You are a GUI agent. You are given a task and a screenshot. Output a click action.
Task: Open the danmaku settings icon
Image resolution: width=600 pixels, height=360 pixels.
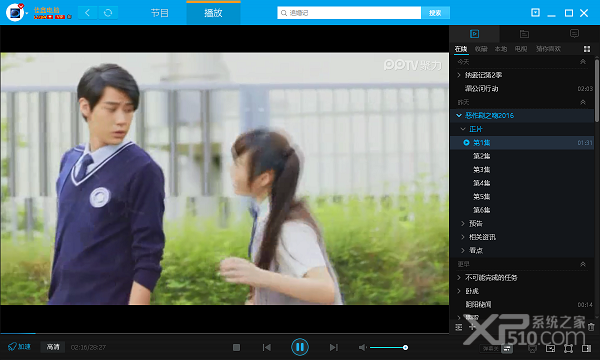point(507,349)
